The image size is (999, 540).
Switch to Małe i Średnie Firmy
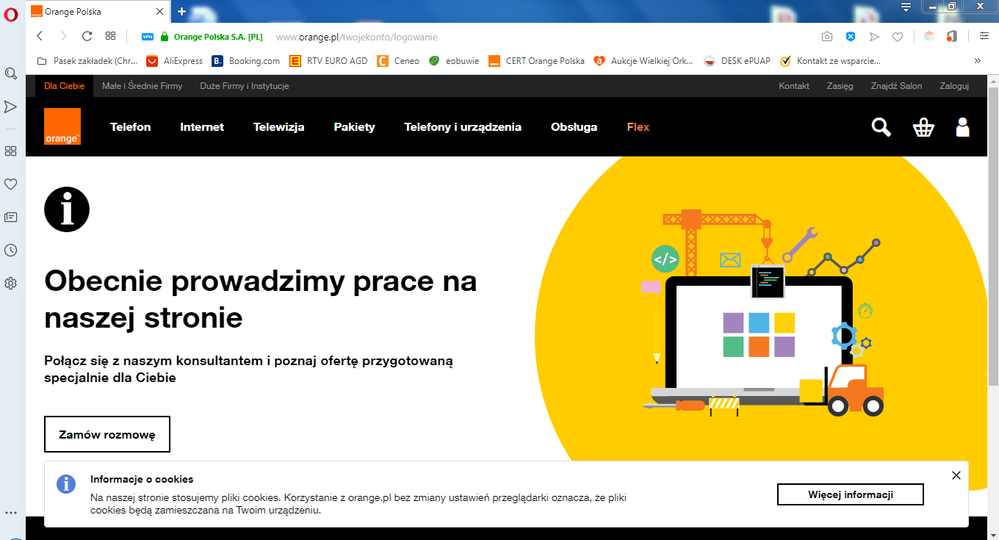coord(142,86)
